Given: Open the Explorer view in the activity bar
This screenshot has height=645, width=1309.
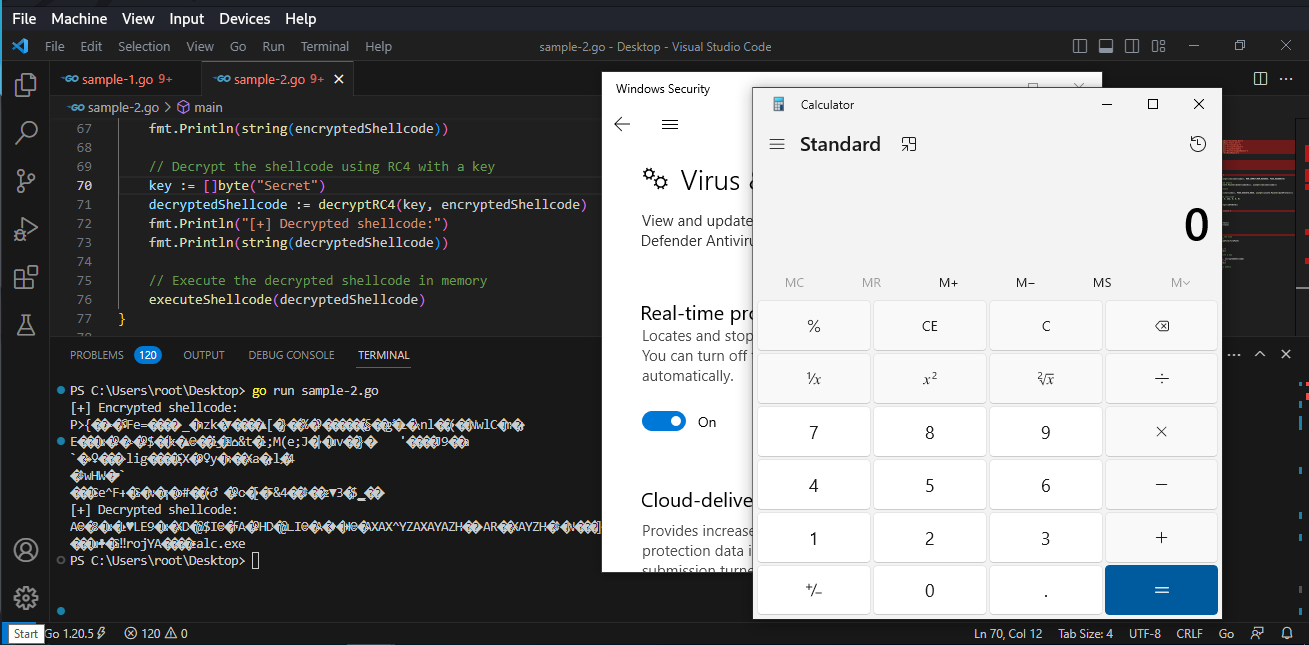Looking at the screenshot, I should (x=26, y=85).
